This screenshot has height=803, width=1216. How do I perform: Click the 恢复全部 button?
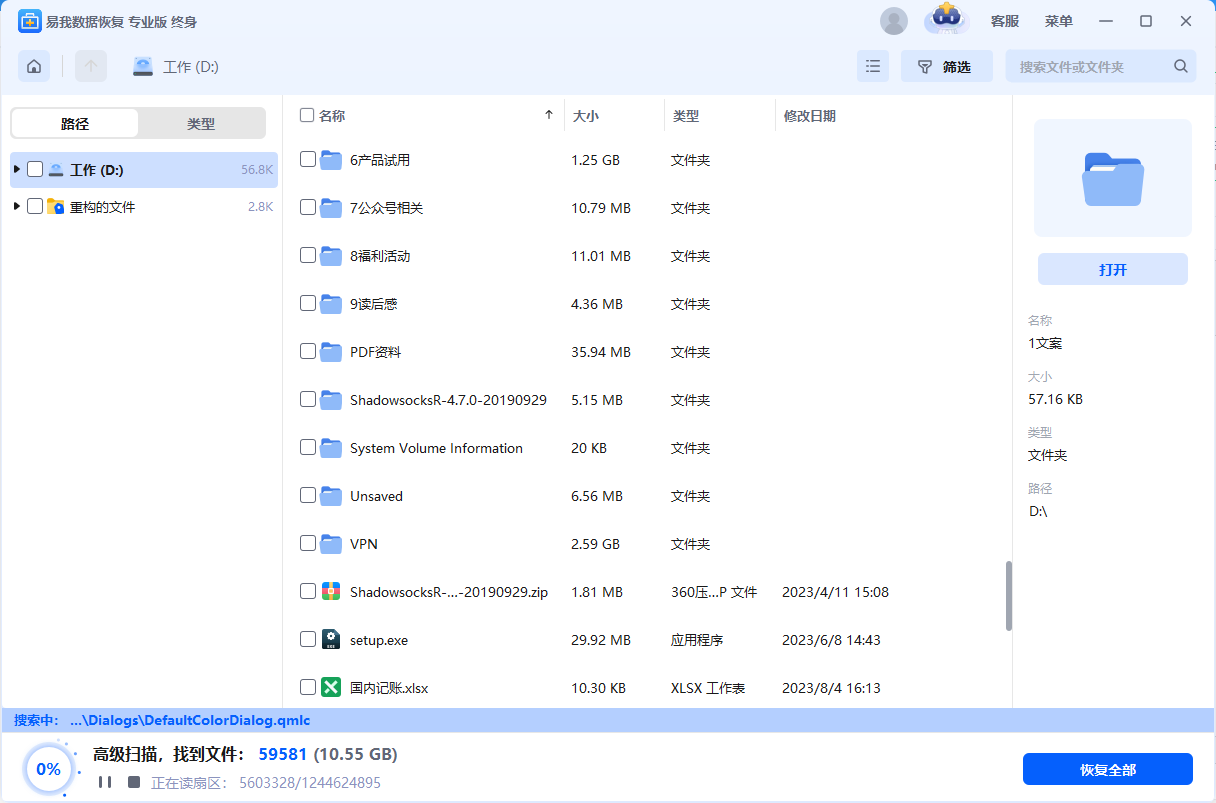(1107, 769)
